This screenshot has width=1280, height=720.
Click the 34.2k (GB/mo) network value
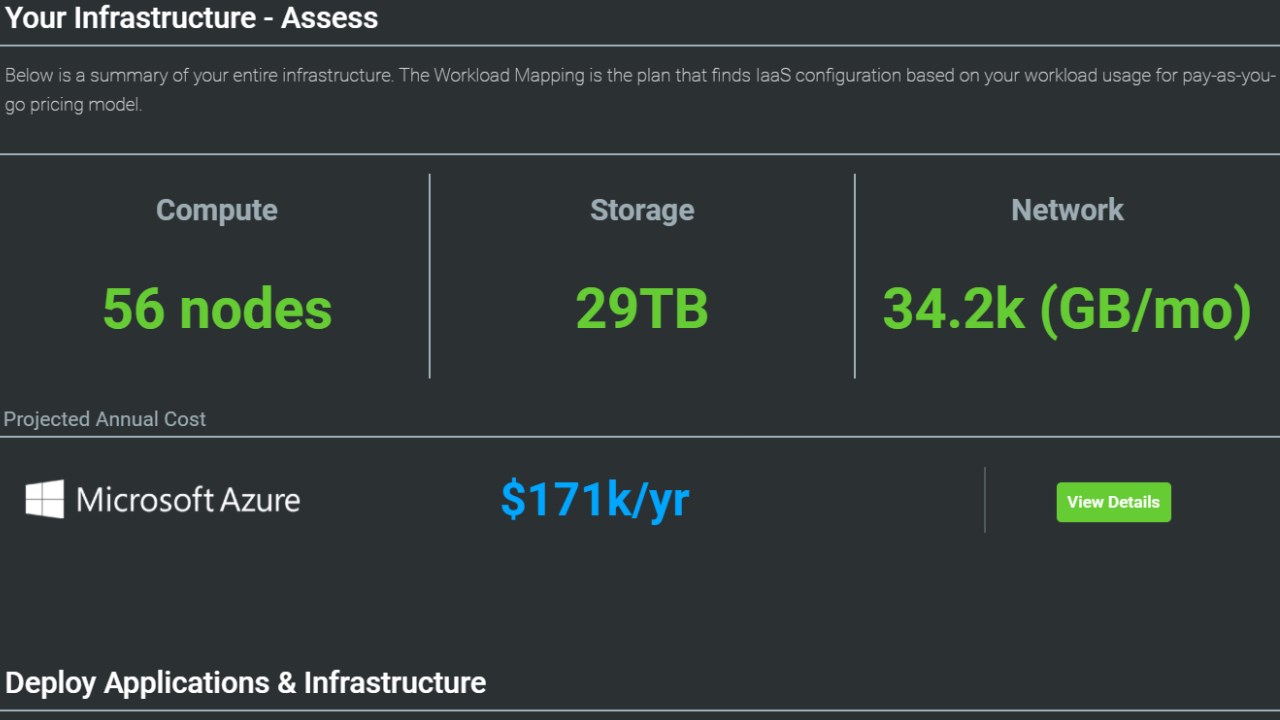click(x=1067, y=308)
